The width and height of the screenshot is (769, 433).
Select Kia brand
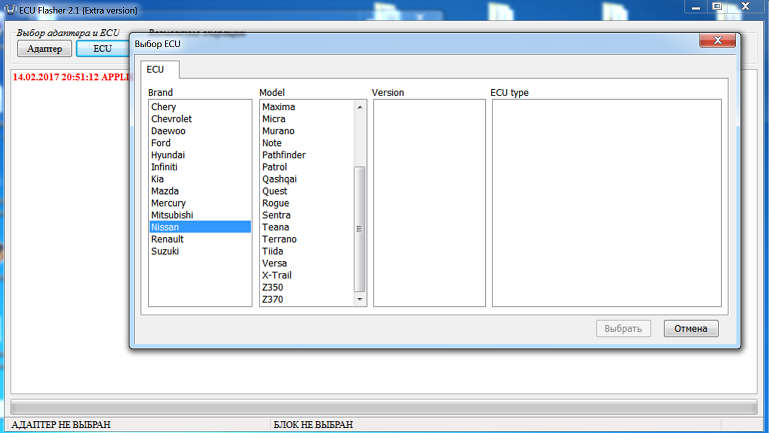click(200, 179)
